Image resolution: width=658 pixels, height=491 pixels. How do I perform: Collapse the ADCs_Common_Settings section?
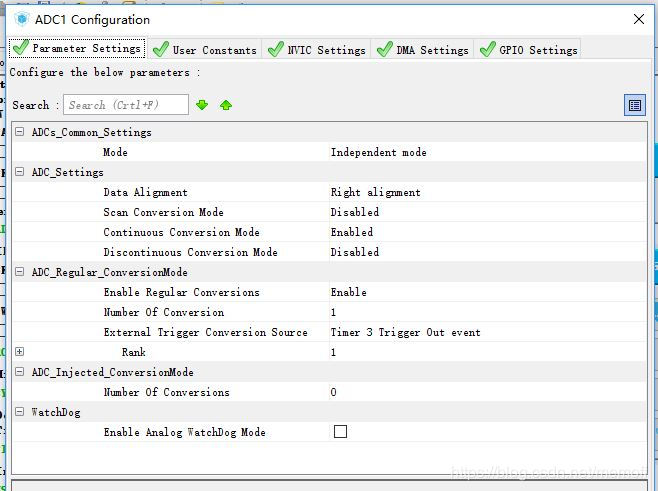[x=19, y=132]
